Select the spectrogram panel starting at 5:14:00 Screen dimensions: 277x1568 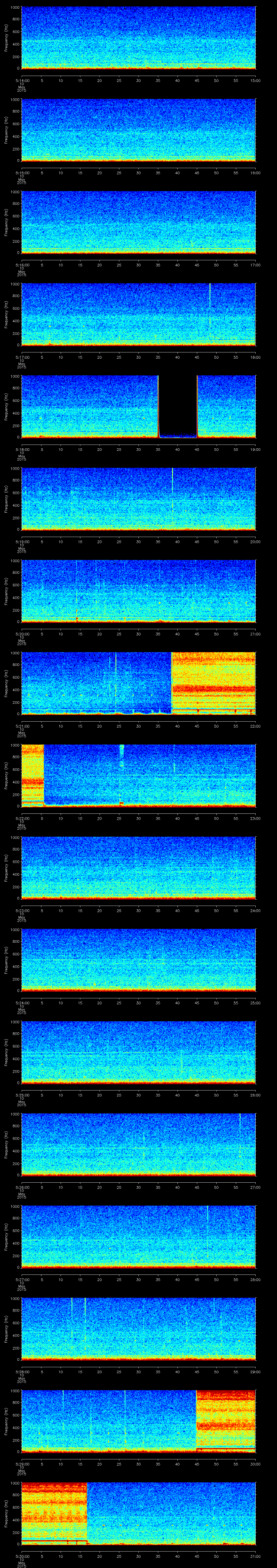point(138,38)
